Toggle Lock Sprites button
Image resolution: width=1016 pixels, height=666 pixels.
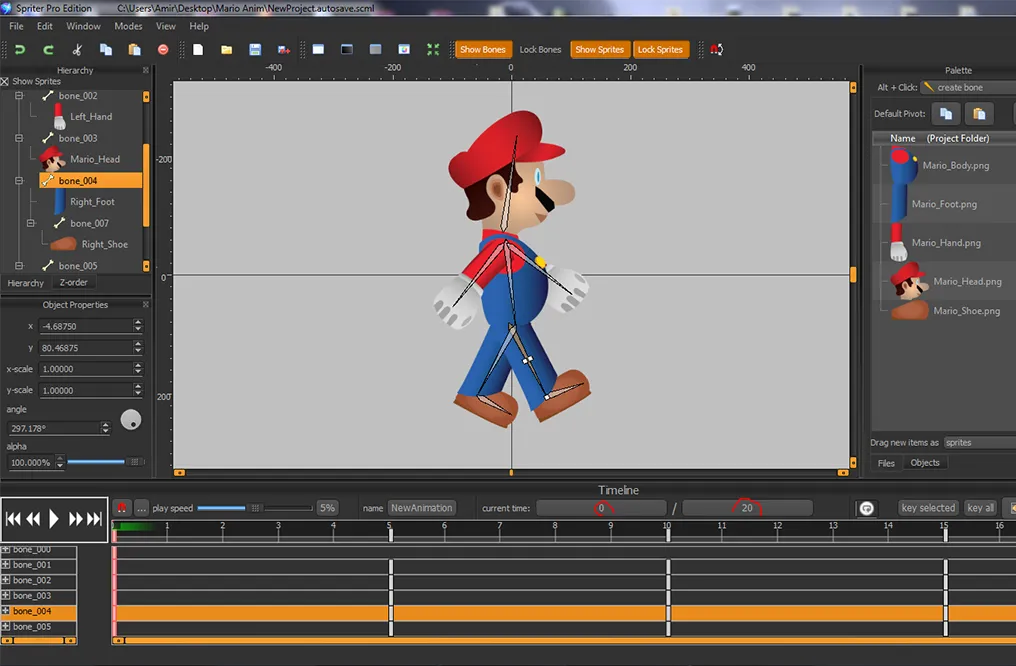660,50
